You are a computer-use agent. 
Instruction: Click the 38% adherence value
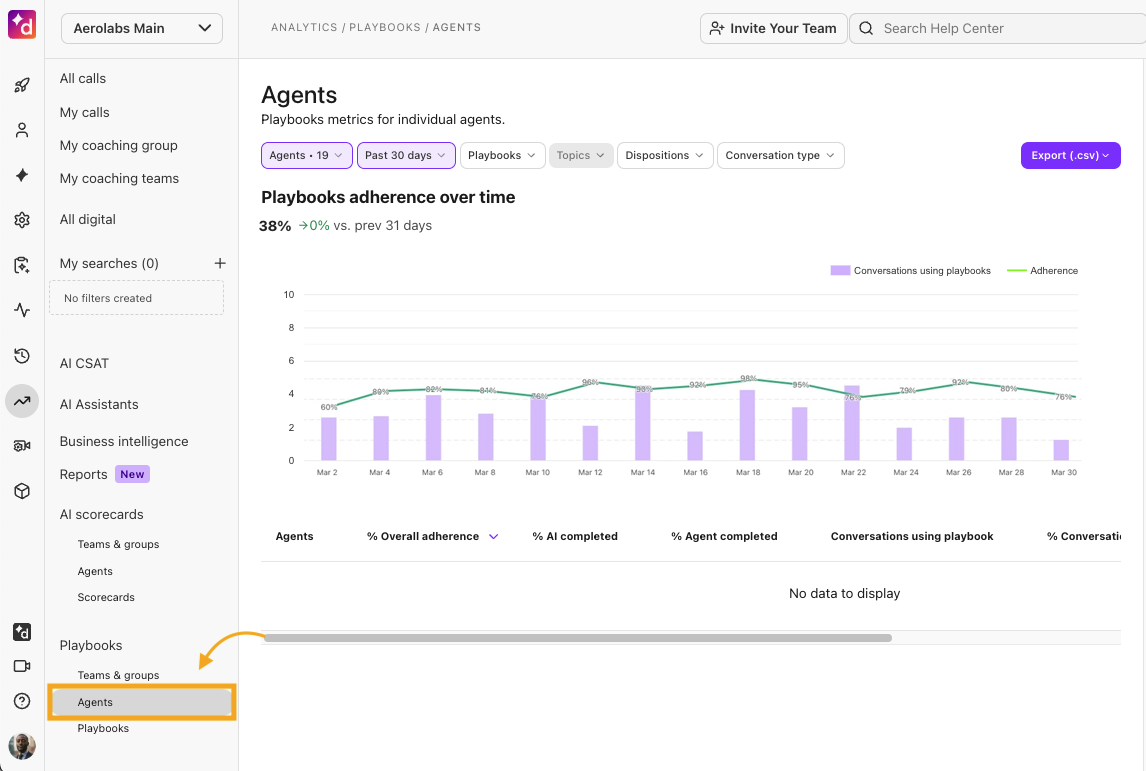coord(275,226)
